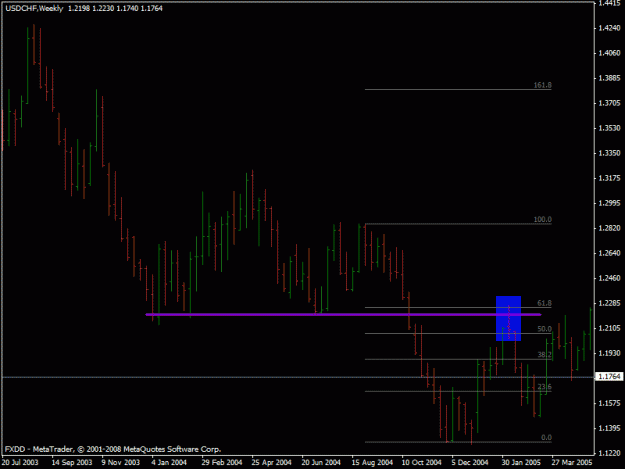This screenshot has height=469, width=625.
Task: Click the 1.3885 price scale value
Action: tap(609, 78)
